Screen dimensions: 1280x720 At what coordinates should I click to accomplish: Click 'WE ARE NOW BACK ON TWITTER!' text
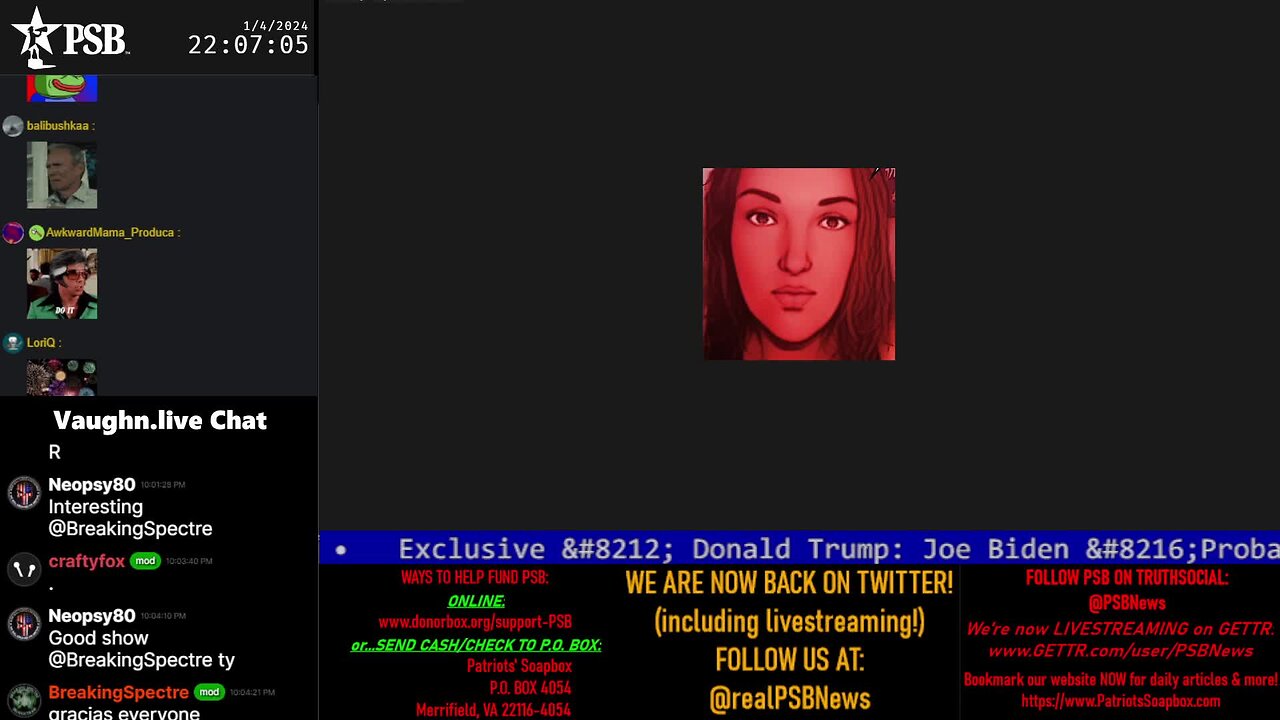coord(790,583)
